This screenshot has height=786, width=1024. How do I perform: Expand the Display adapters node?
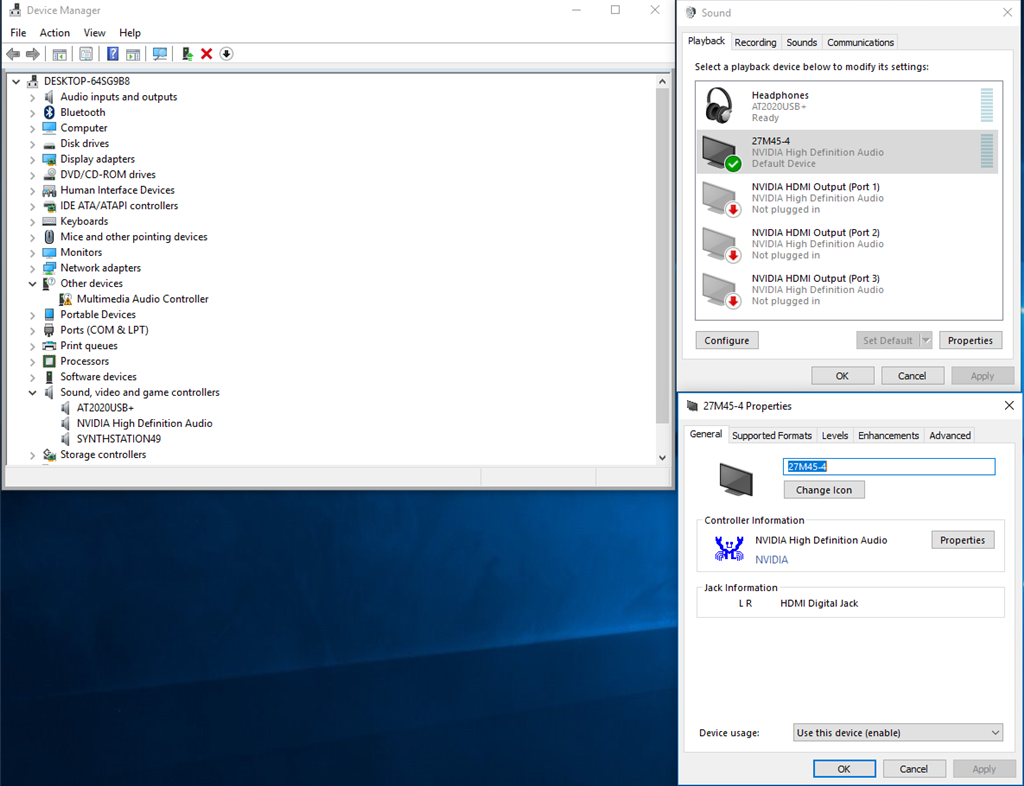point(33,159)
